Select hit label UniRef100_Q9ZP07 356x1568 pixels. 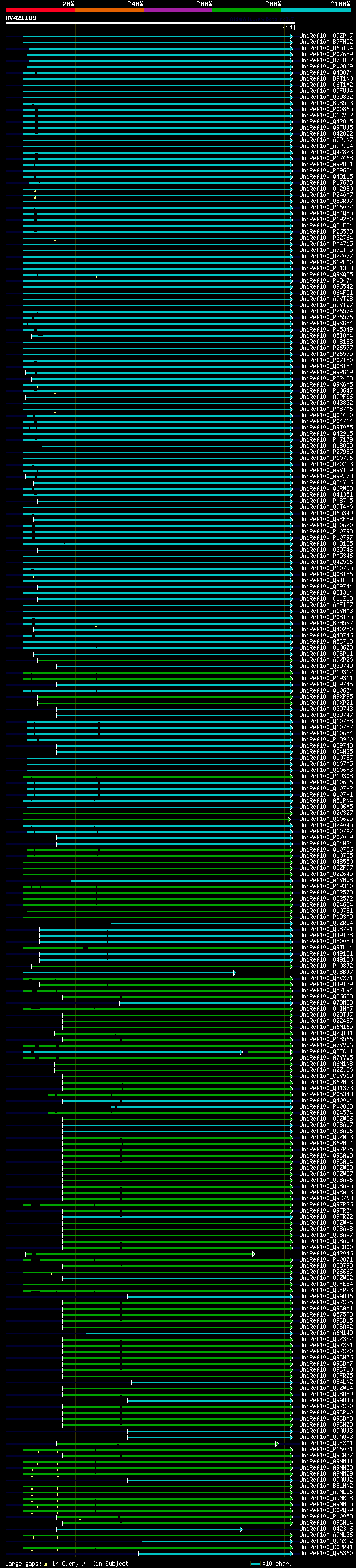pos(325,36)
